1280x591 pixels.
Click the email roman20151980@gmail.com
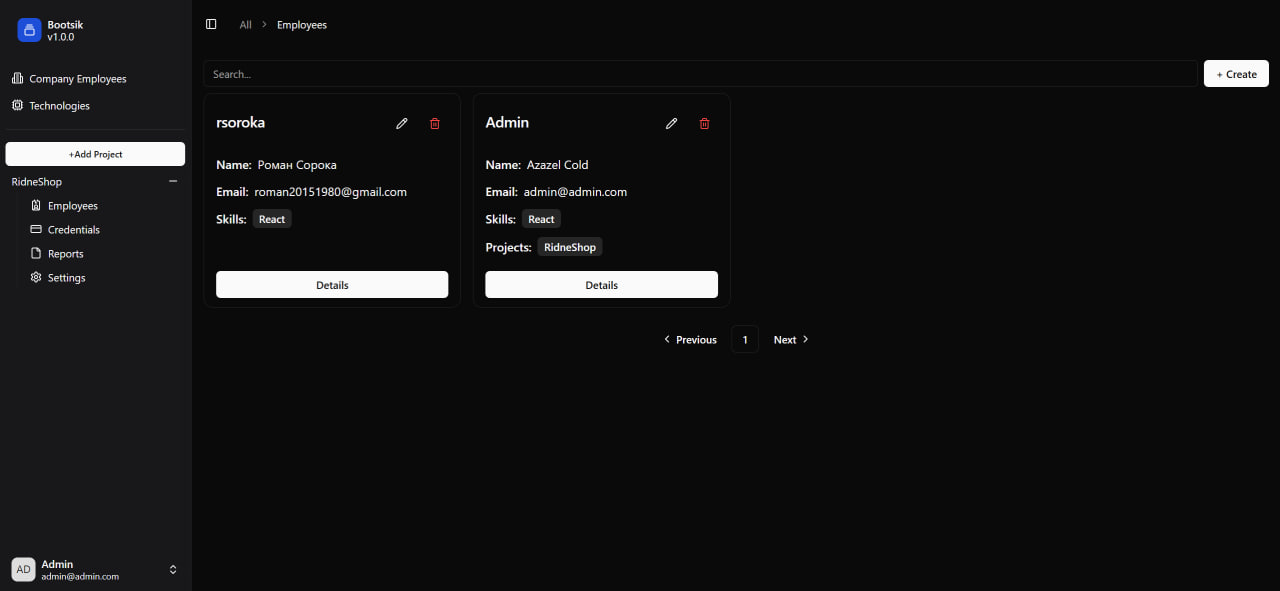331,192
